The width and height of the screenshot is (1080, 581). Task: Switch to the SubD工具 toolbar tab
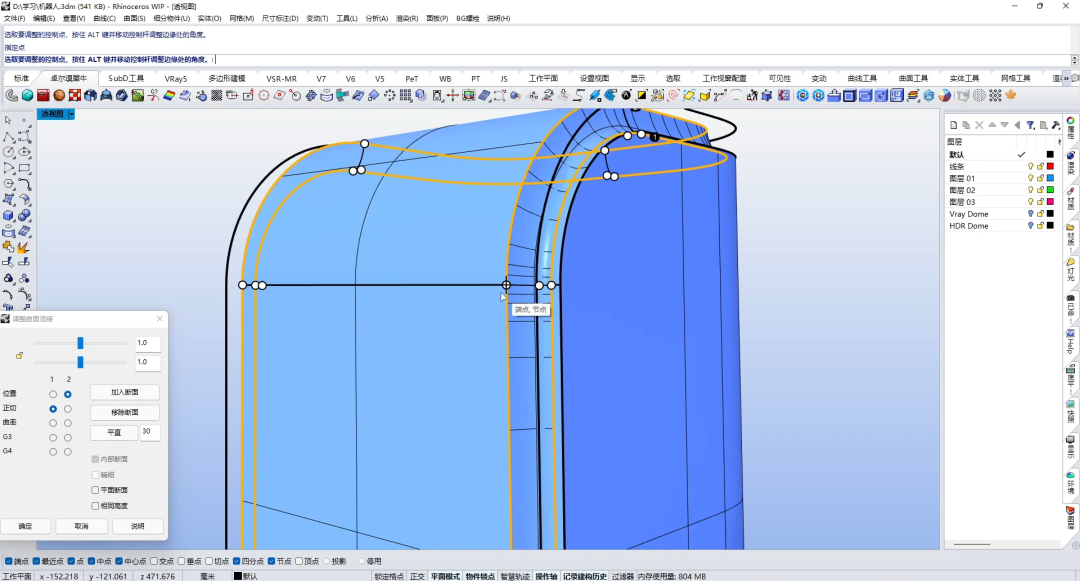pos(126,78)
